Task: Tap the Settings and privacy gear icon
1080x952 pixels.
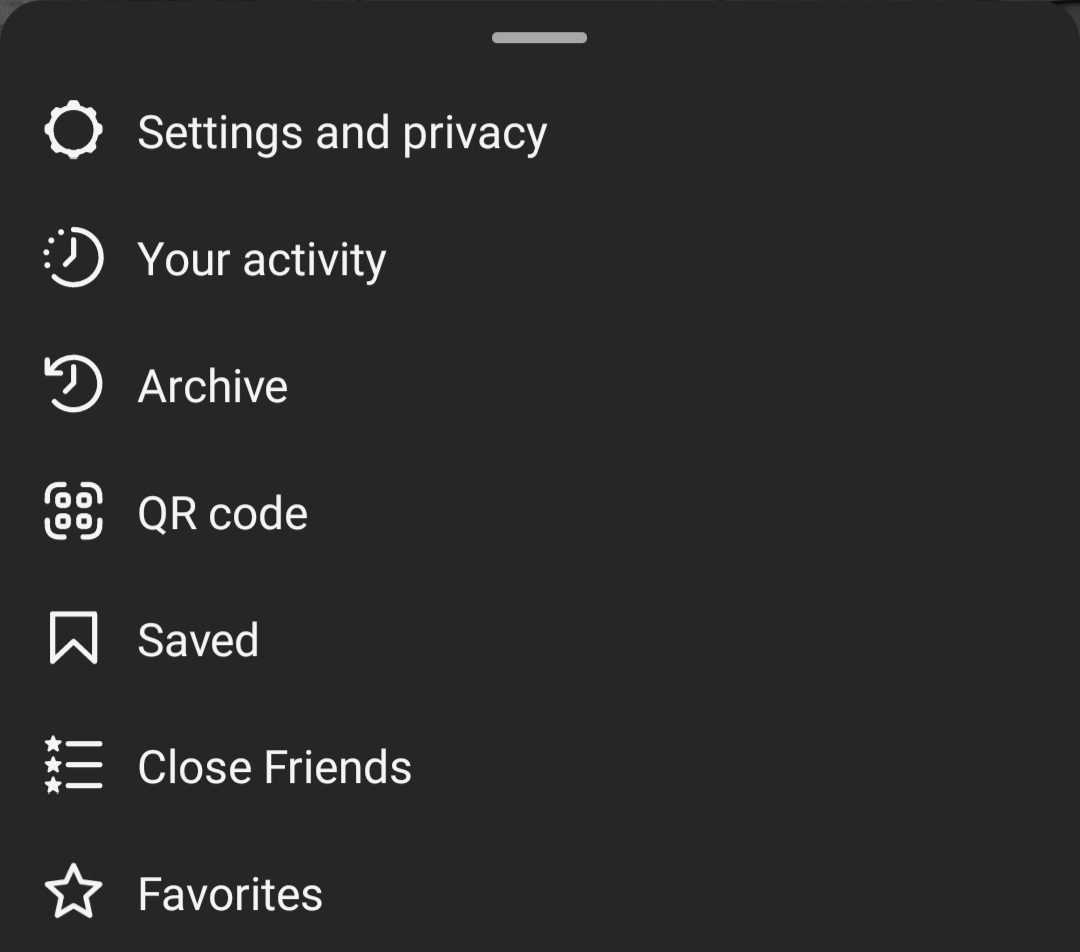Action: click(x=73, y=132)
